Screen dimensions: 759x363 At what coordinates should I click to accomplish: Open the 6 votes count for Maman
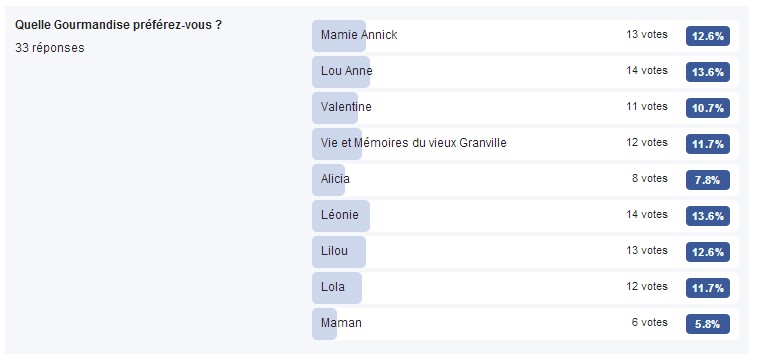[650, 322]
